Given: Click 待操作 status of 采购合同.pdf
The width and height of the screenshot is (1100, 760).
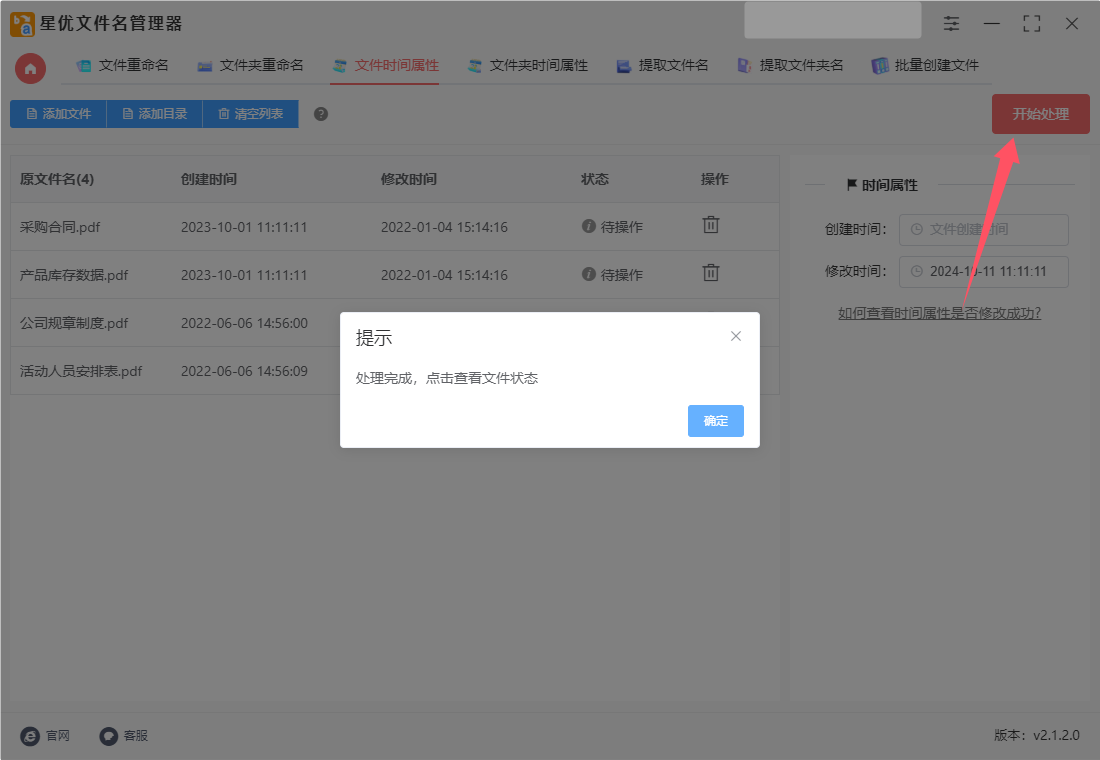Looking at the screenshot, I should tap(612, 227).
